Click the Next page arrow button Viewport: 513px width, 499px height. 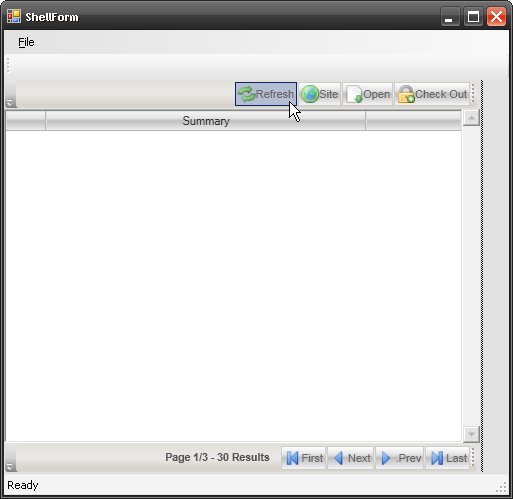pos(351,458)
